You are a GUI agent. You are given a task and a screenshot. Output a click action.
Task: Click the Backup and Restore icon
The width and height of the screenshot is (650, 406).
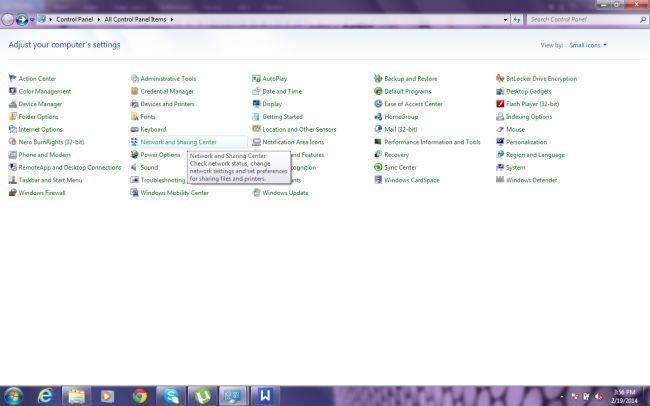point(378,78)
